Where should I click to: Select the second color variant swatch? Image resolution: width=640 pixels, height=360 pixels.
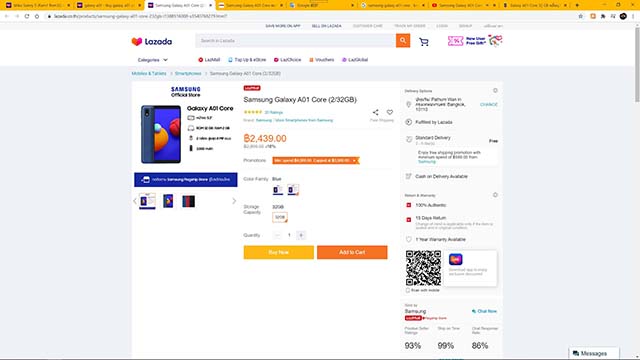pyautogui.click(x=293, y=190)
